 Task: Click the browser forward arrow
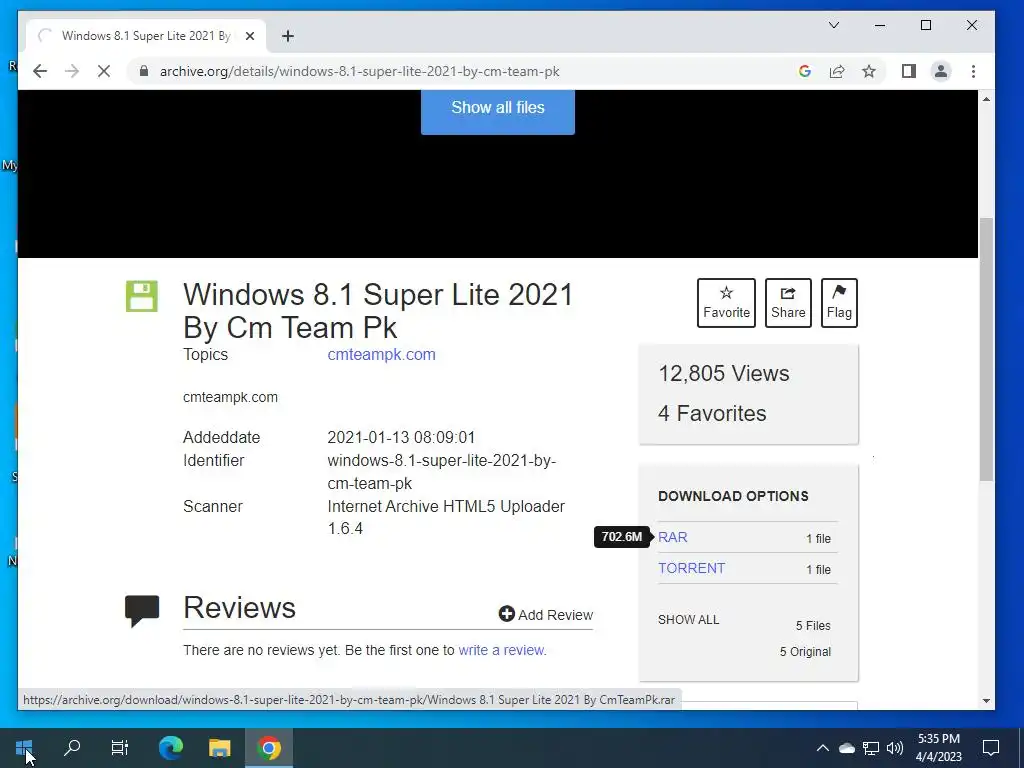(x=72, y=71)
